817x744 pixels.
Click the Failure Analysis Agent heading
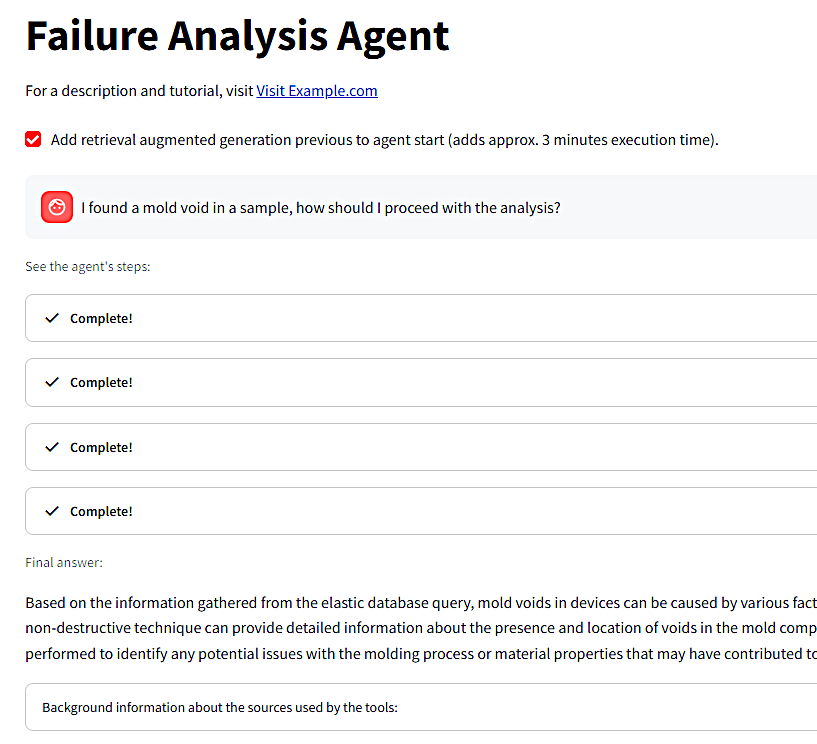pos(237,37)
